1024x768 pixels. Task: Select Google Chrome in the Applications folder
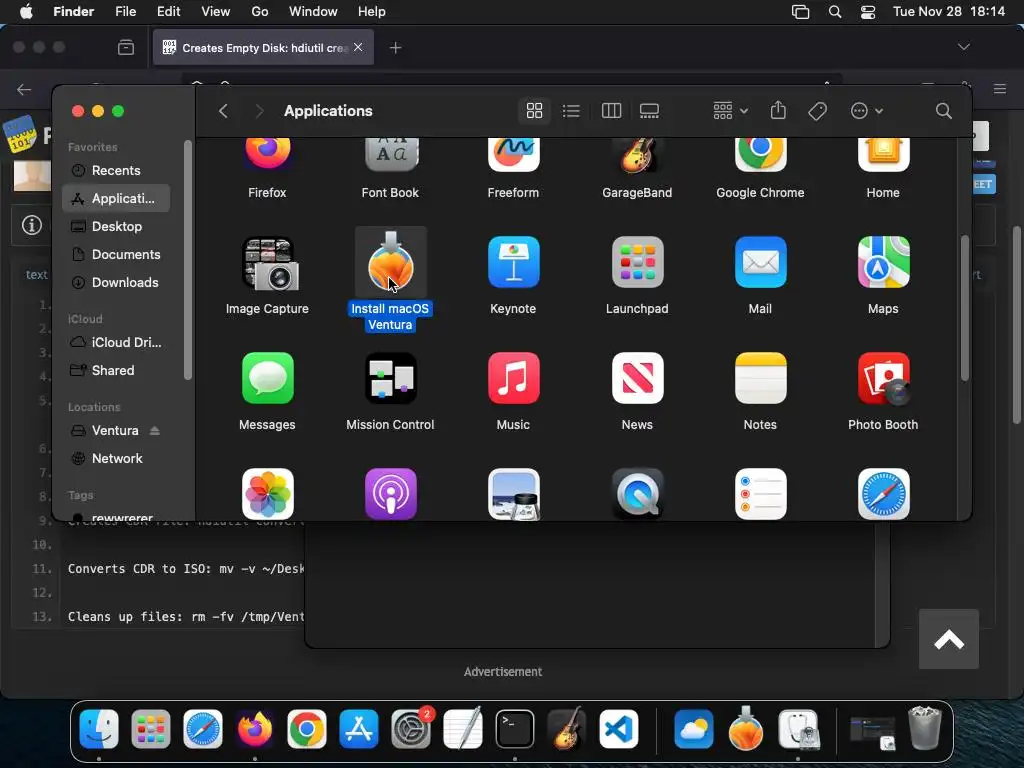click(760, 154)
